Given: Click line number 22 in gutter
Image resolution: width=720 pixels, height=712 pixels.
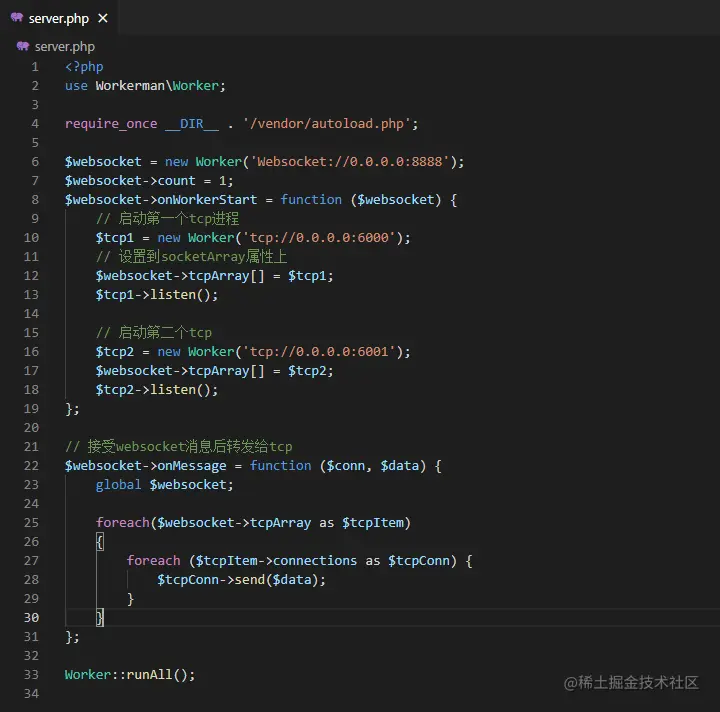Looking at the screenshot, I should 31,466.
